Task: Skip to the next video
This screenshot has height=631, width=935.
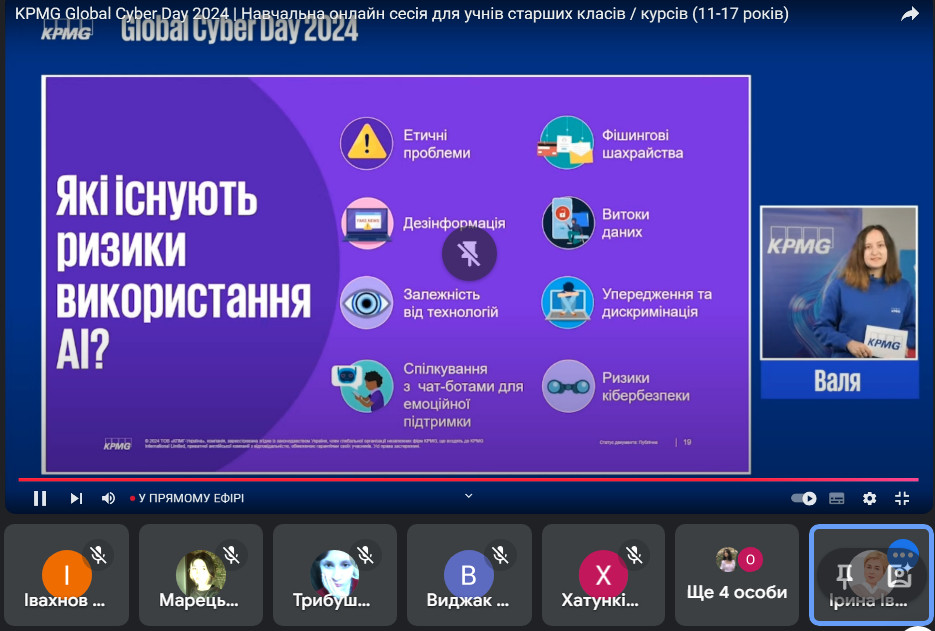Action: 76,498
